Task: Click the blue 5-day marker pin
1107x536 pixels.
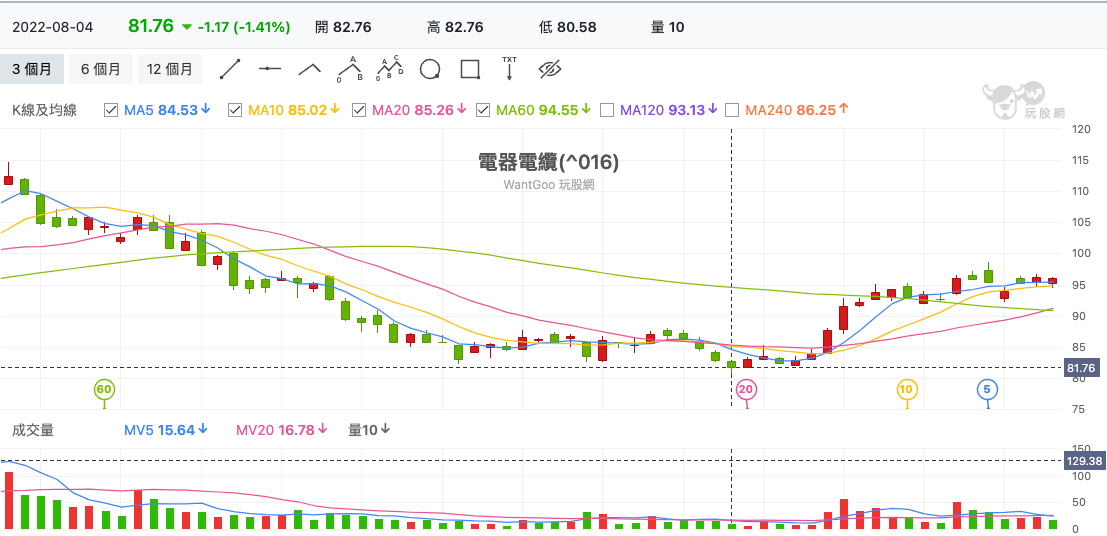Action: [987, 390]
